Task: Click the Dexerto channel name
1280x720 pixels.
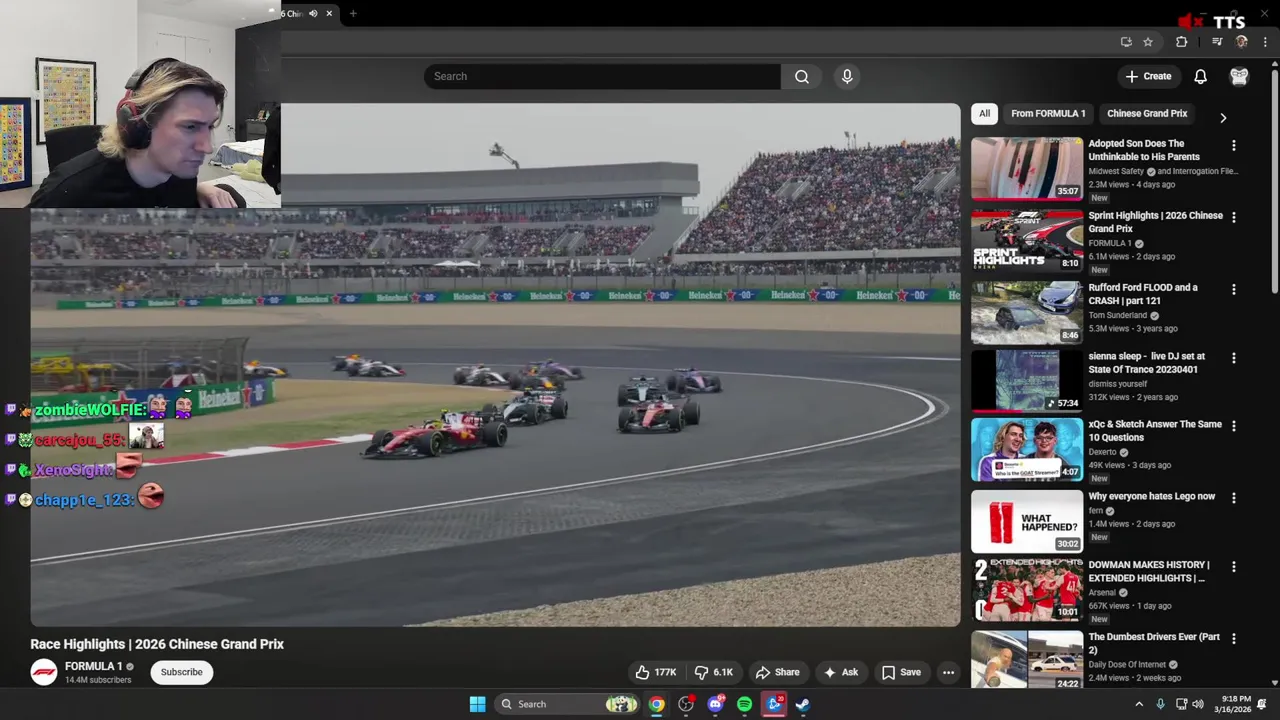Action: (x=1102, y=452)
